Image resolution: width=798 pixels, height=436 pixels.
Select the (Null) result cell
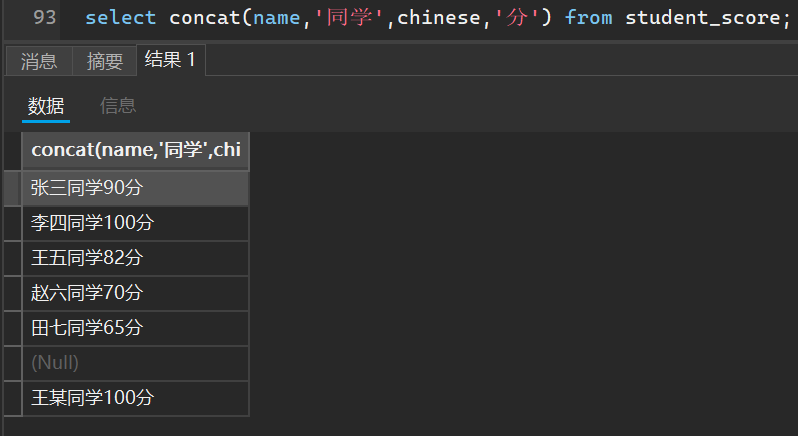[136, 363]
